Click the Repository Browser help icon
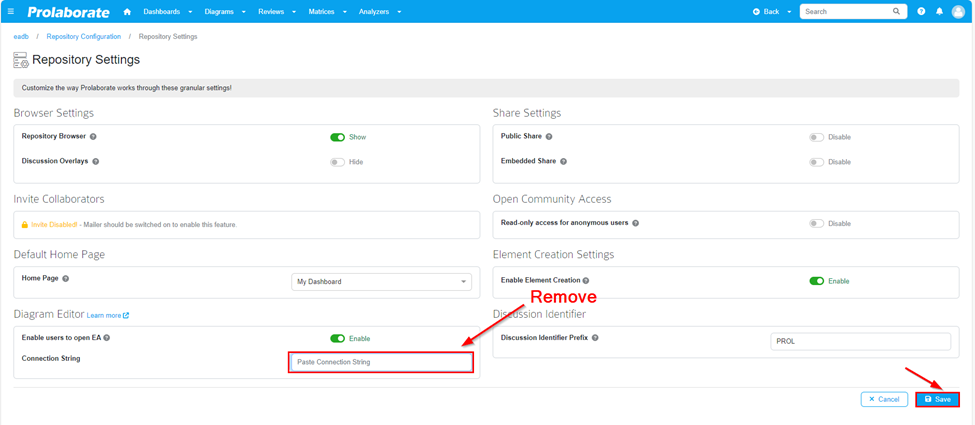The width and height of the screenshot is (975, 425). point(93,136)
